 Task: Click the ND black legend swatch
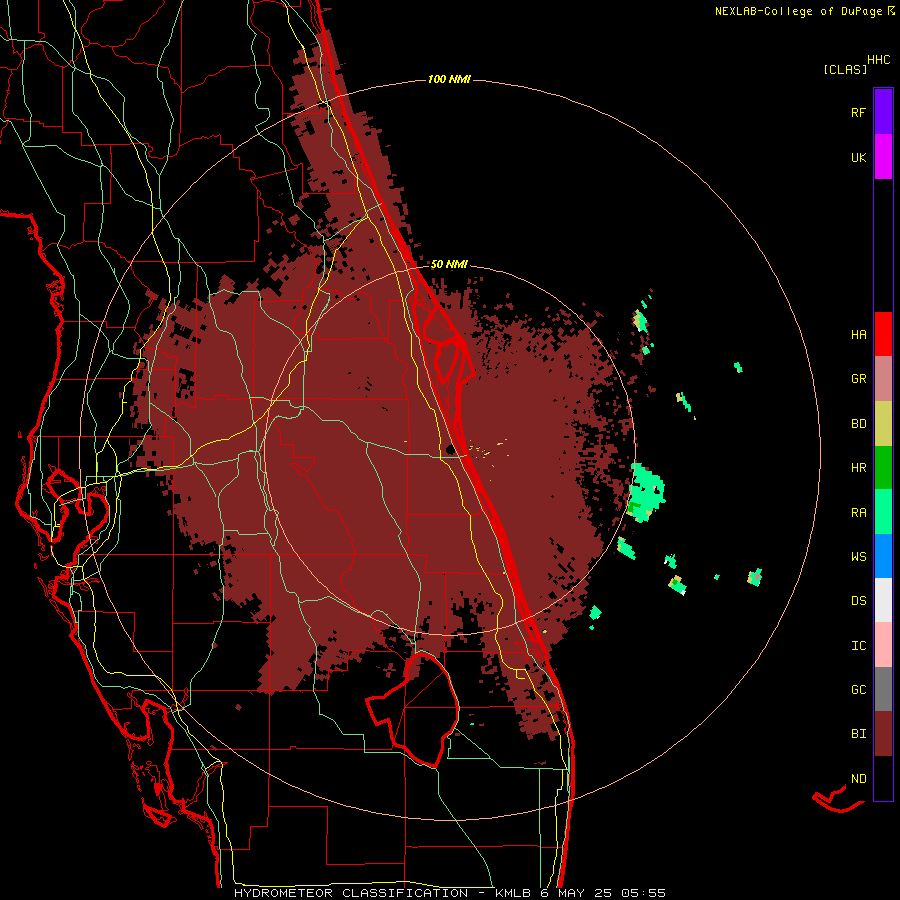883,778
